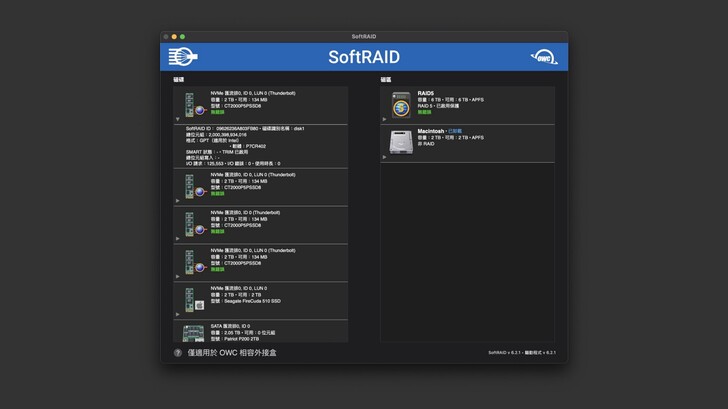Click the "NVMe … ID 0, LUN 0" title of the Seagate tile
Screen dimensions: 728x409
pyautogui.click(x=239, y=288)
